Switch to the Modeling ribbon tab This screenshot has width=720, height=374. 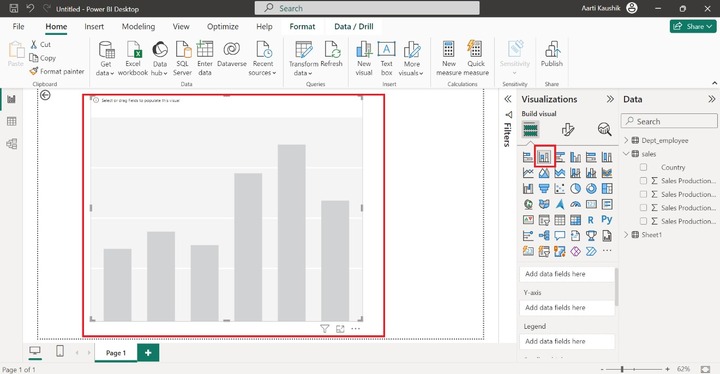(138, 27)
